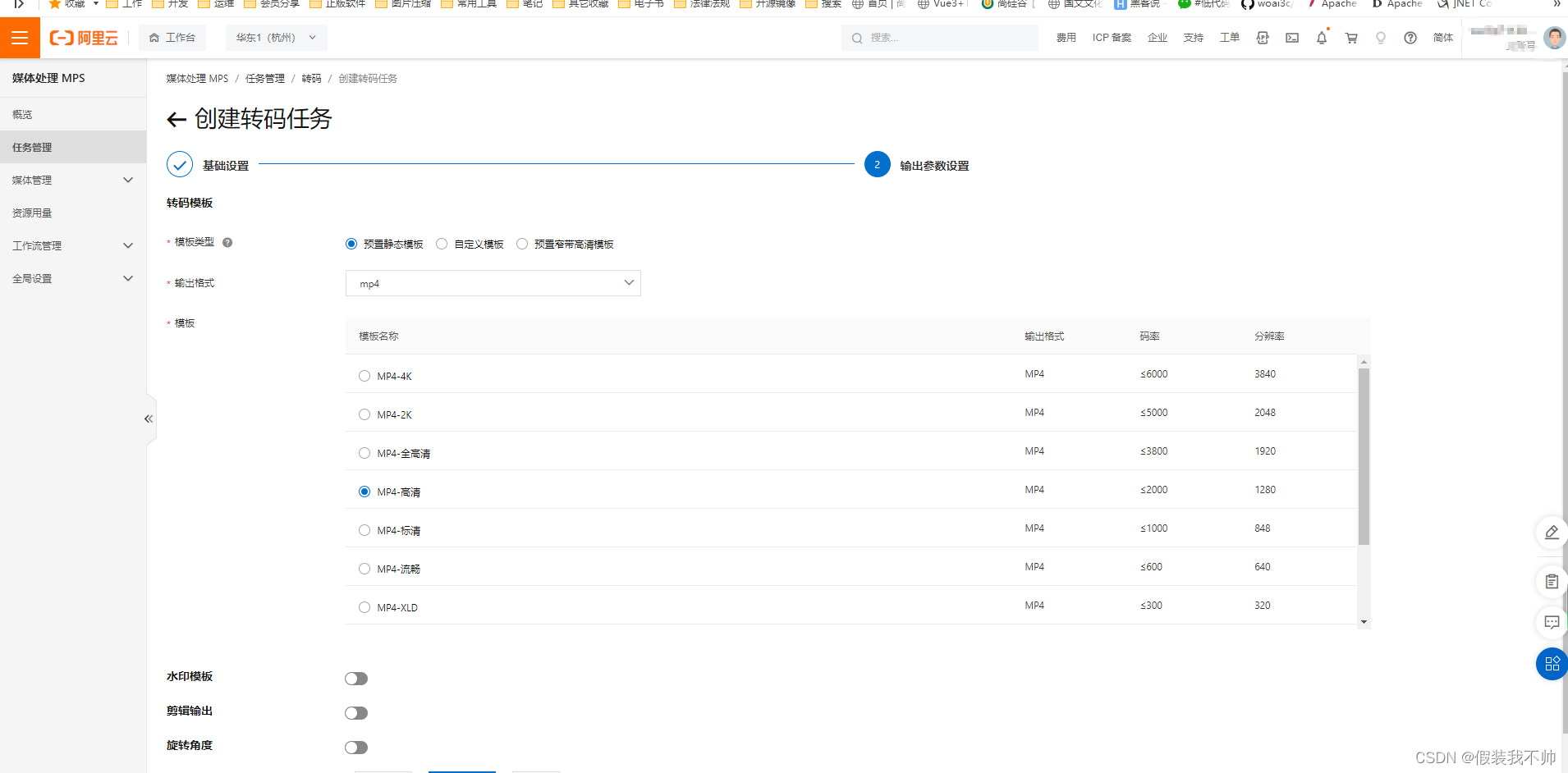Open the Cloud Shell terminal icon
Image resolution: width=1568 pixels, height=773 pixels.
[x=1292, y=38]
